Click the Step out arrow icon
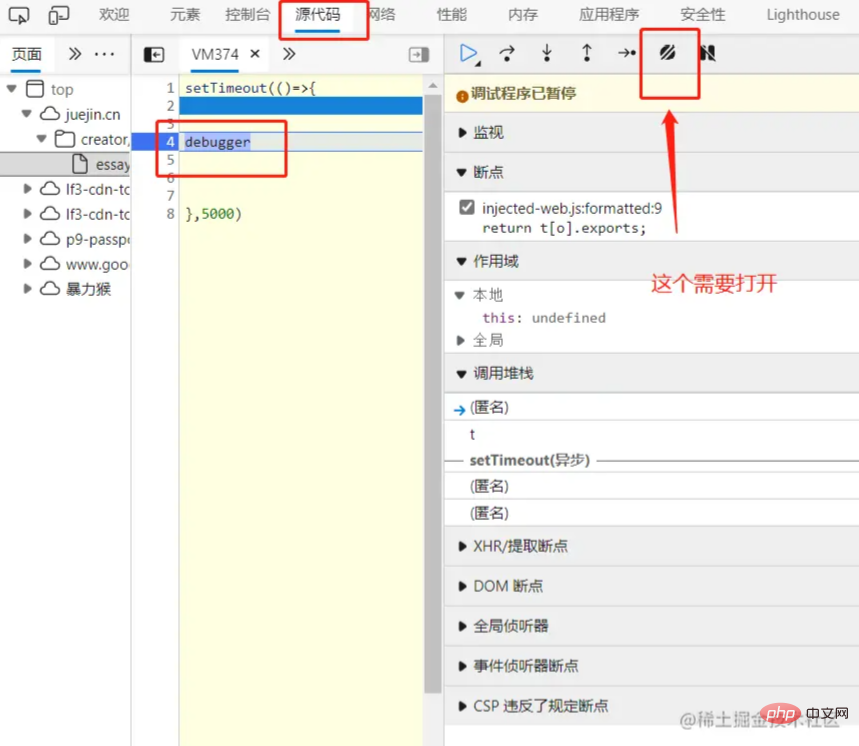This screenshot has height=746, width=859. [x=587, y=53]
